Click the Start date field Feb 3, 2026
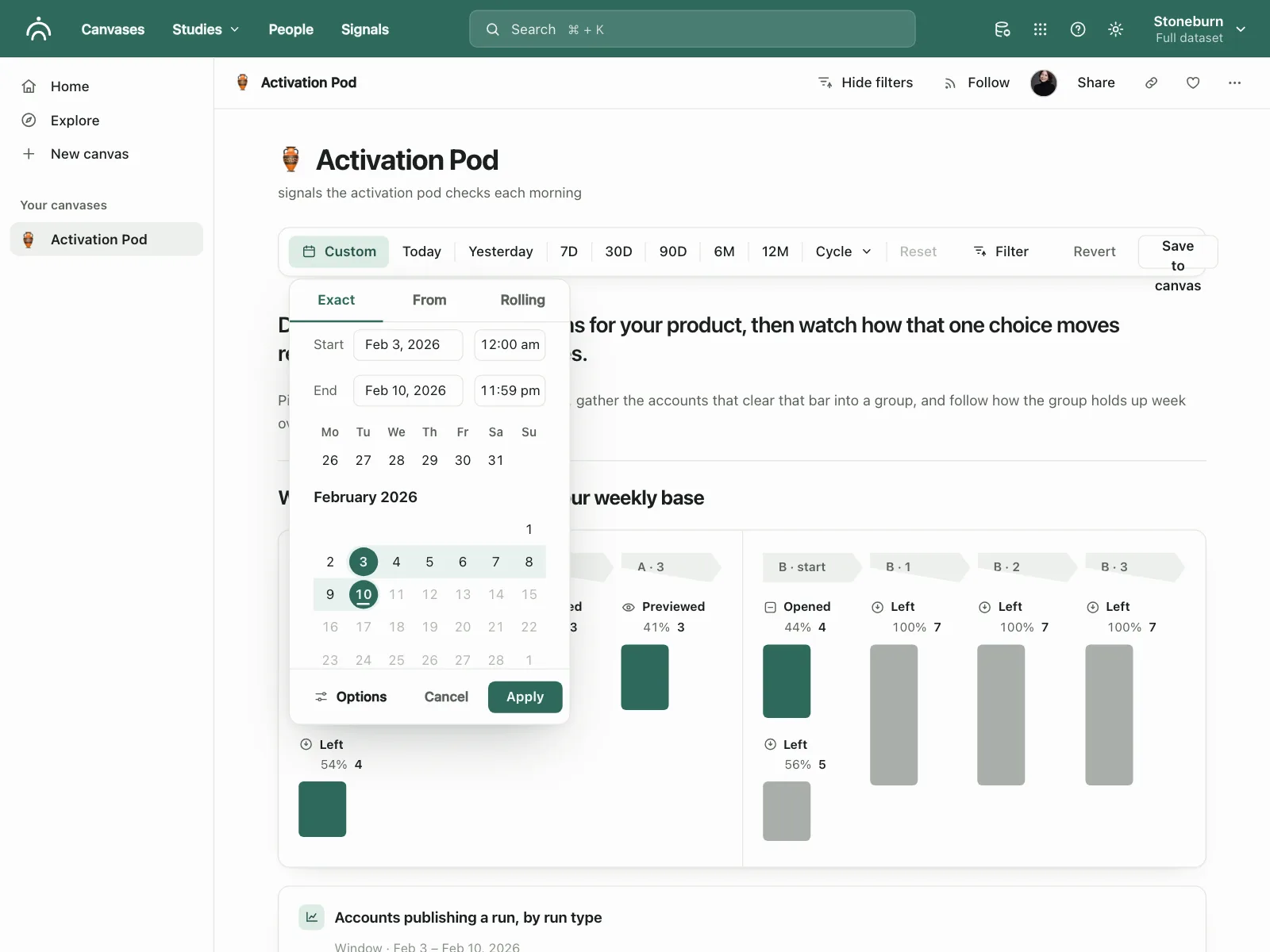 pyautogui.click(x=408, y=344)
